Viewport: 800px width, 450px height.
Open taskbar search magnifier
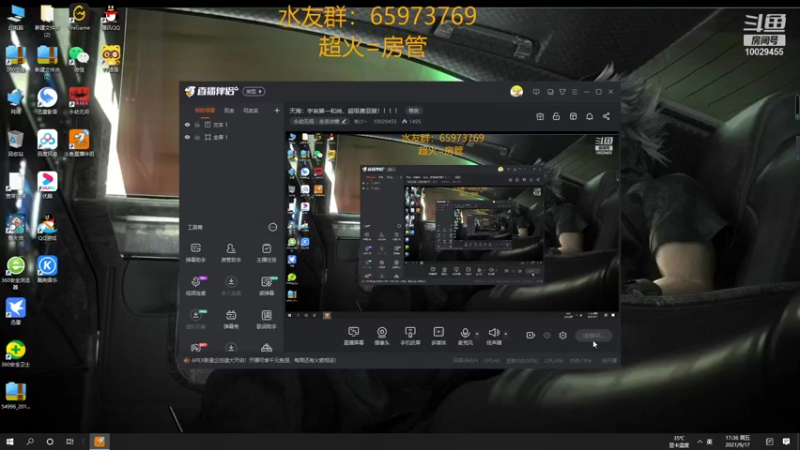pos(30,441)
